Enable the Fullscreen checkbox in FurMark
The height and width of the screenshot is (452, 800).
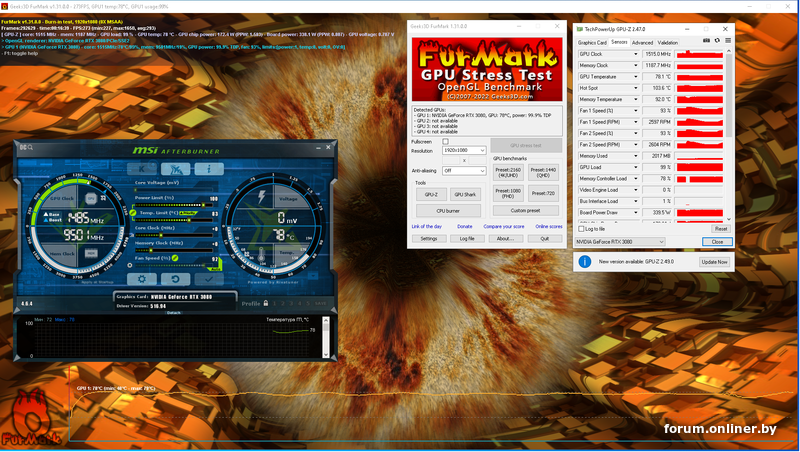tap(445, 141)
